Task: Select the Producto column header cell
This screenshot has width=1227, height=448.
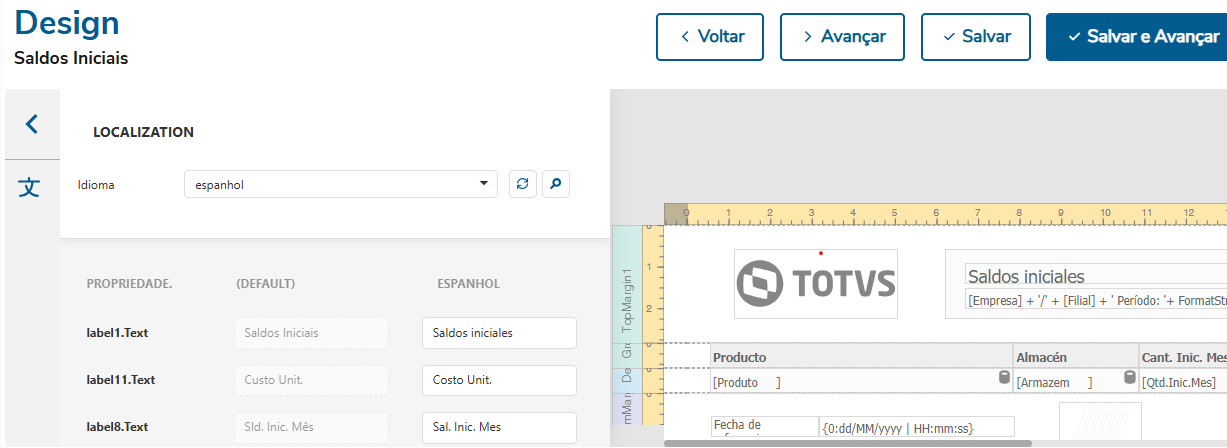Action: point(860,357)
